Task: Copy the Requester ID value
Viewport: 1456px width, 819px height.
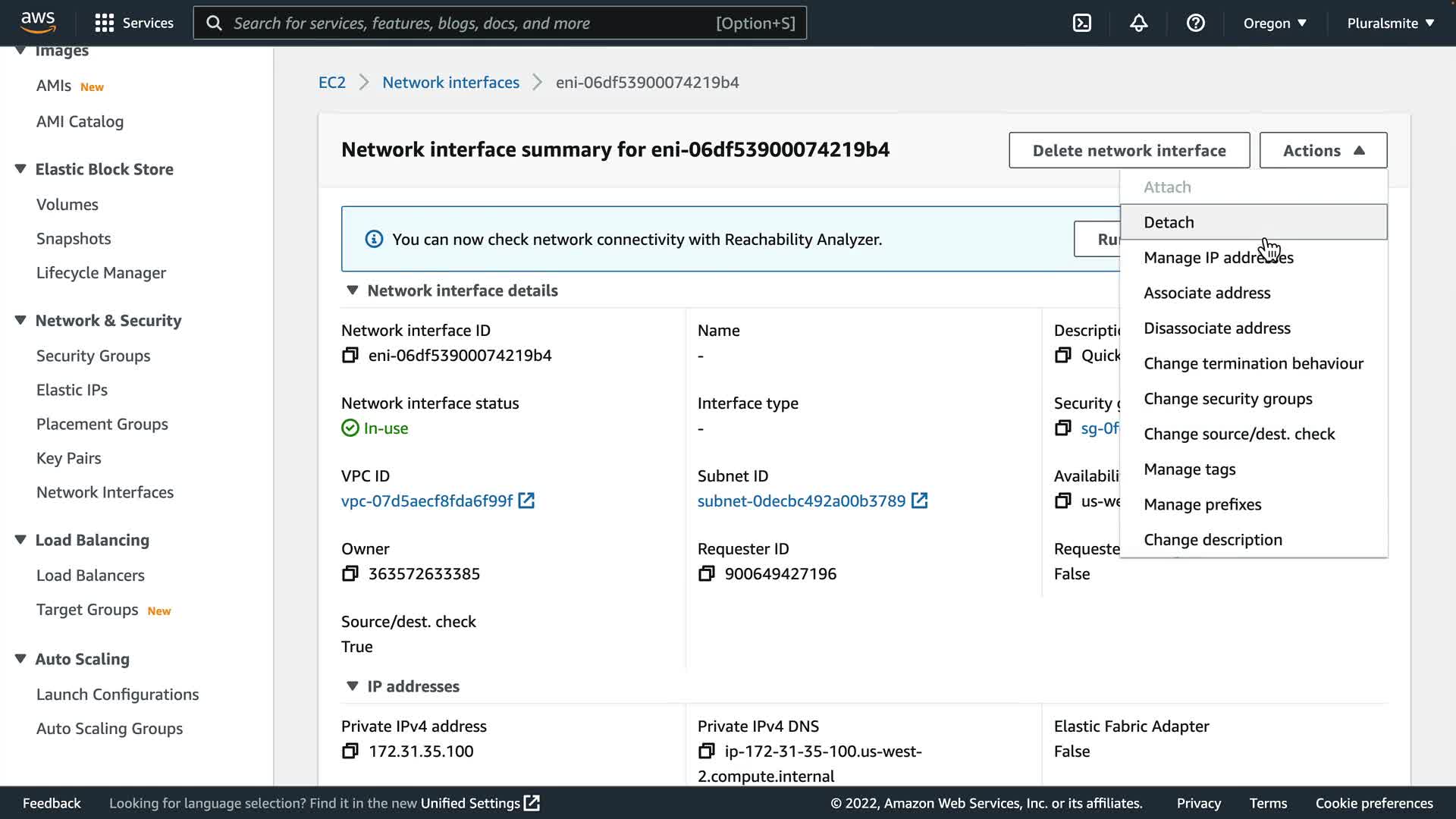Action: tap(706, 574)
